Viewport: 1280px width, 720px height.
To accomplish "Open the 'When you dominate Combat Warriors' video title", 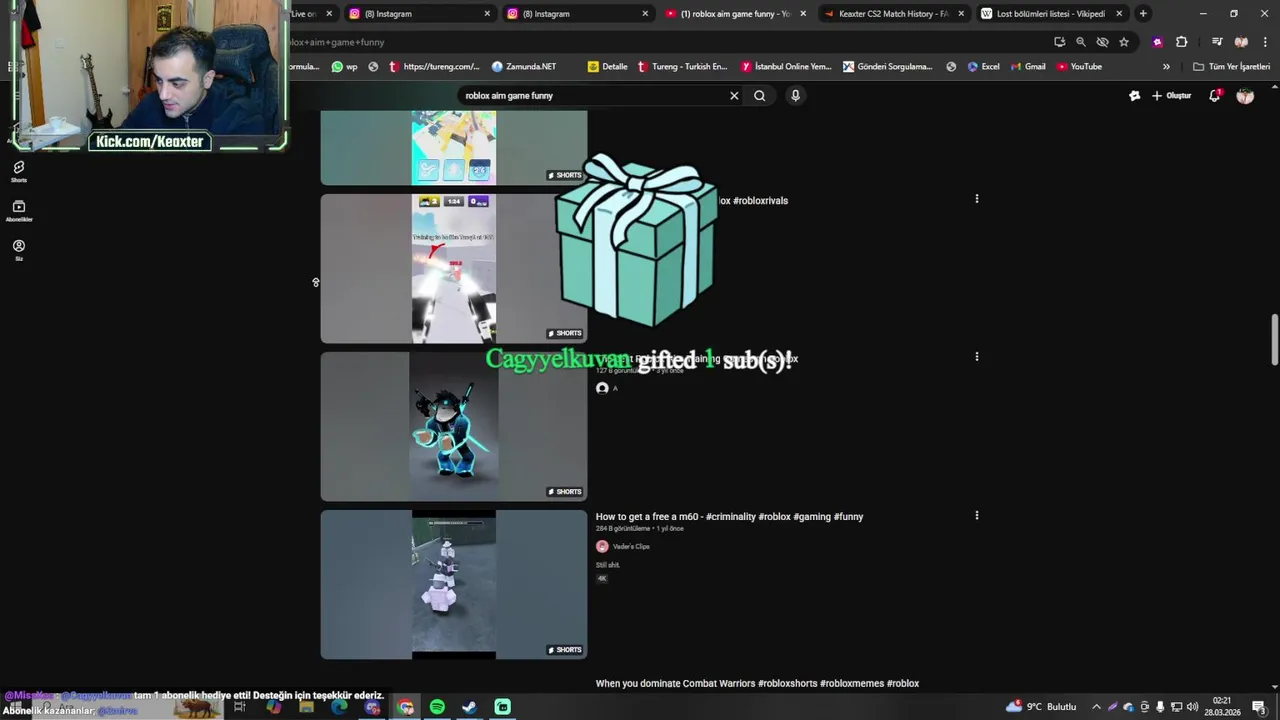I will tap(757, 684).
